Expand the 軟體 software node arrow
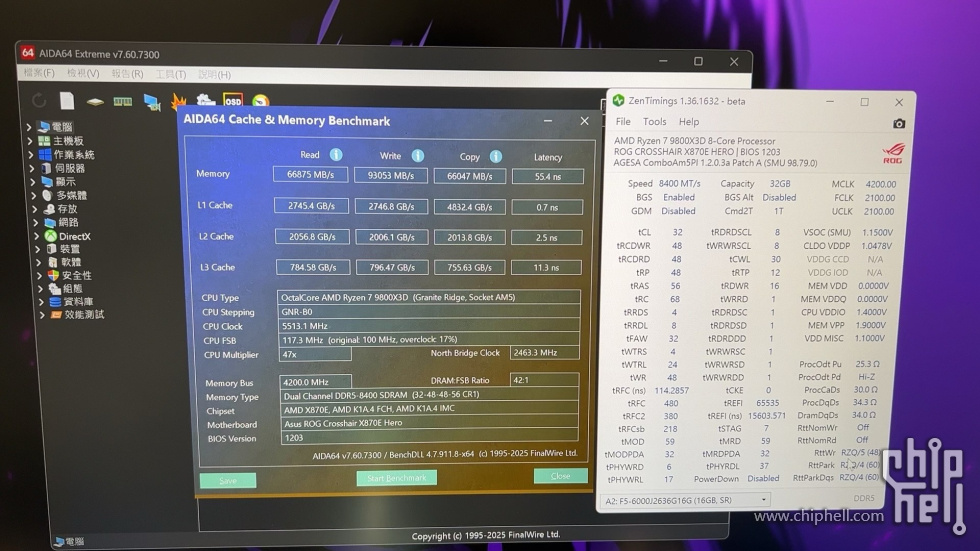 (x=39, y=262)
